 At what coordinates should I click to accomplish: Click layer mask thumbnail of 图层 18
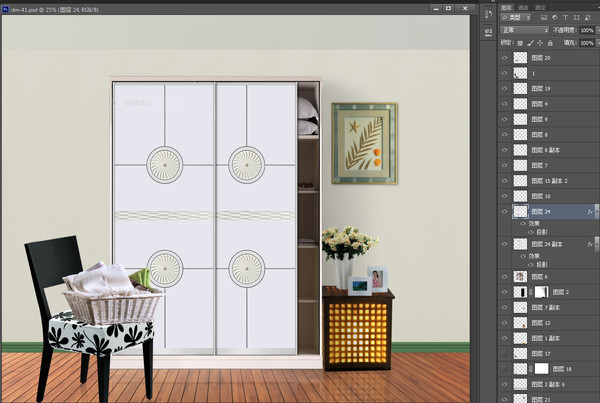pyautogui.click(x=541, y=369)
